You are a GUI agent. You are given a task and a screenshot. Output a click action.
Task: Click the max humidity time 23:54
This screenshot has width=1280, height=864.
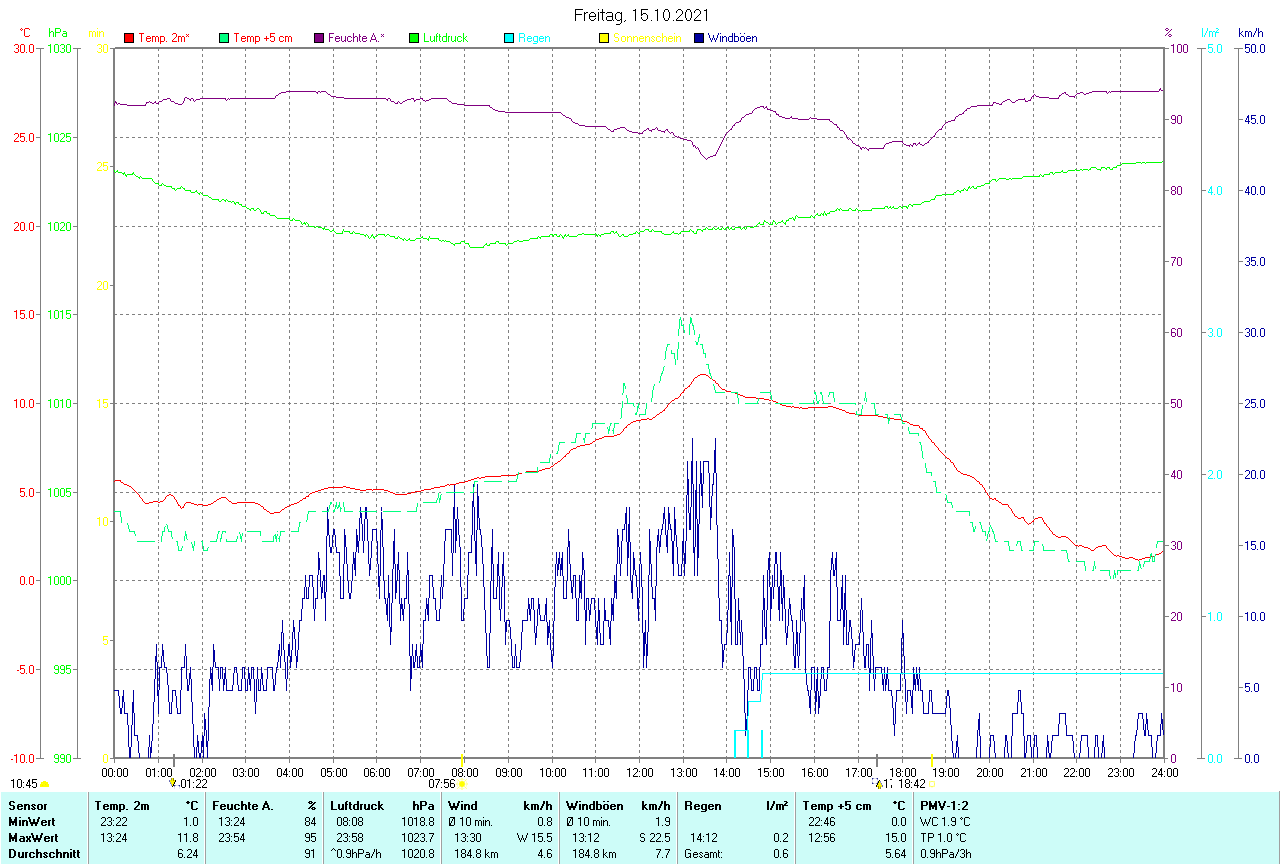(233, 837)
